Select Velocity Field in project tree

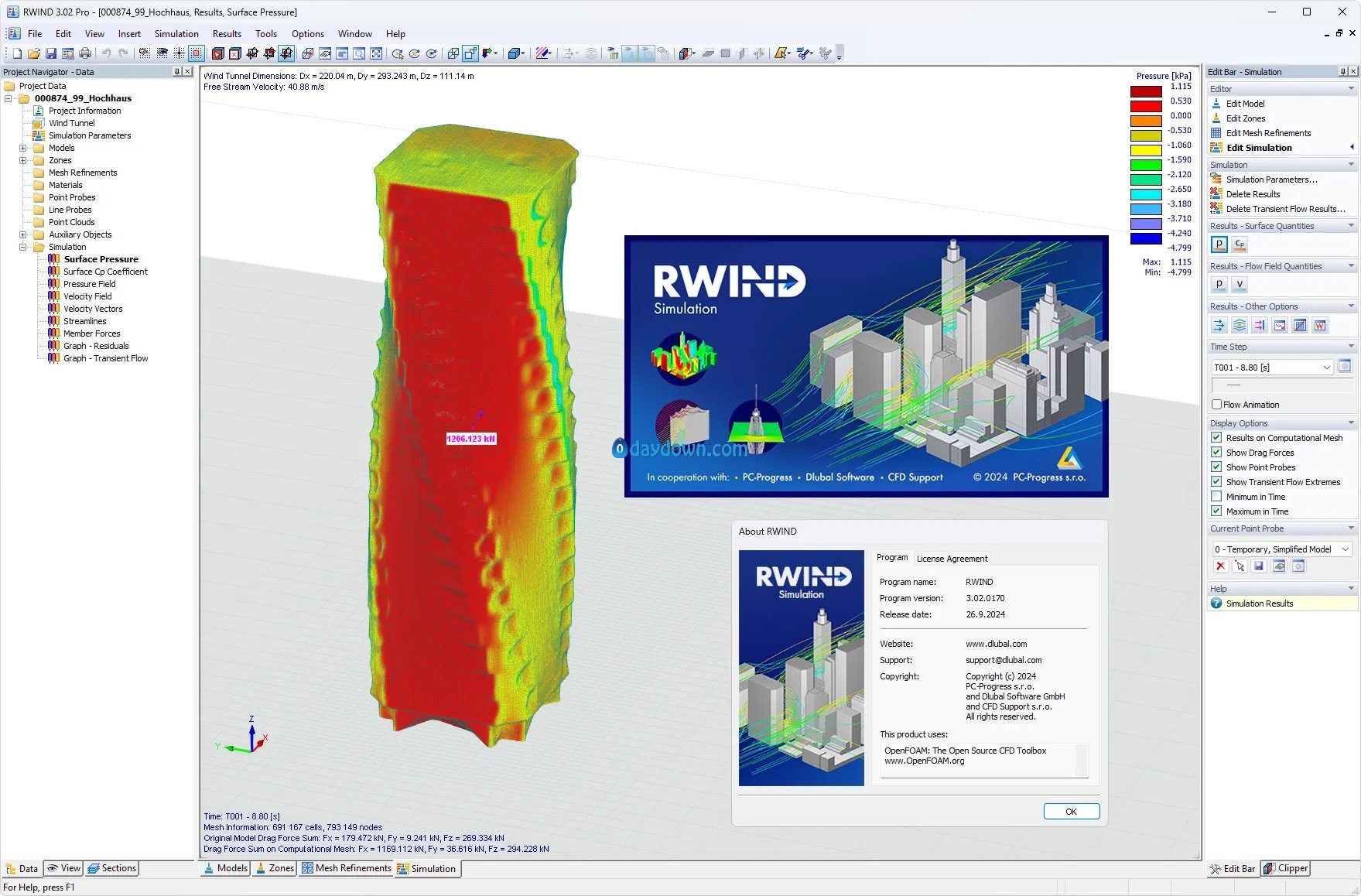(87, 296)
